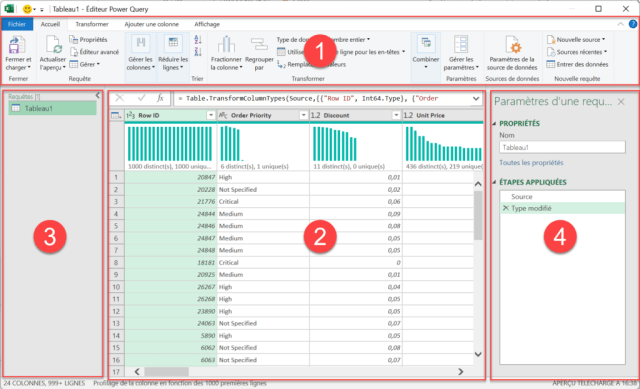
Task: Collapse the ribbon with the chevron
Action: (x=620, y=24)
